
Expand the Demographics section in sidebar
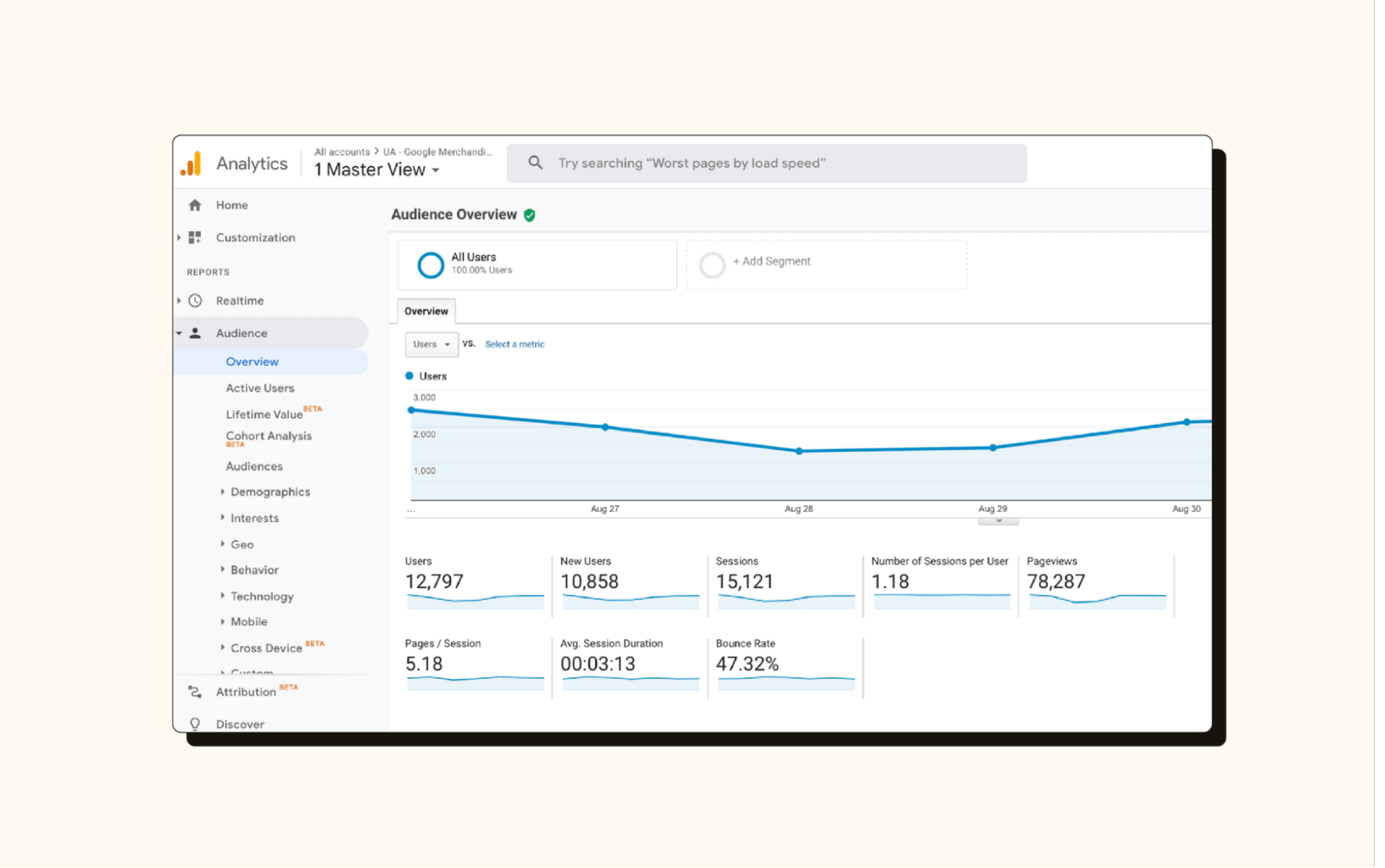(x=270, y=492)
